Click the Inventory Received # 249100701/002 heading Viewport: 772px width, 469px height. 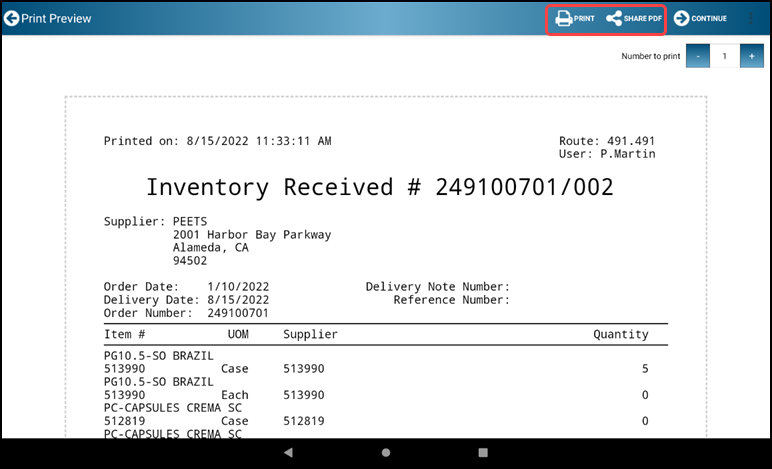point(380,187)
